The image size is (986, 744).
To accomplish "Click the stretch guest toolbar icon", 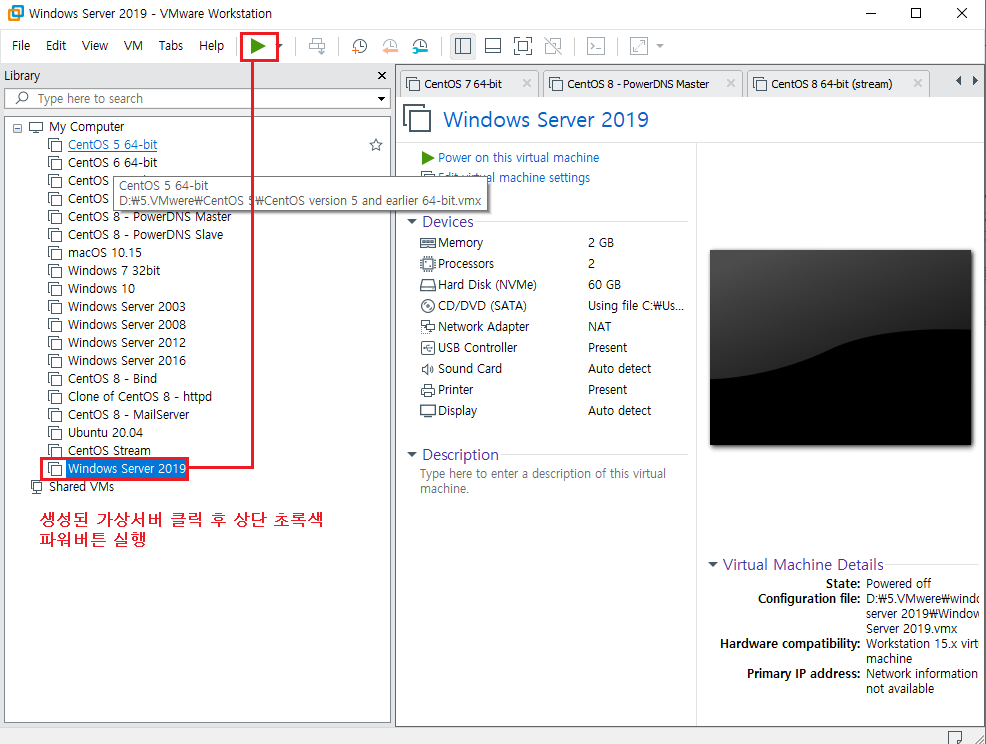I will 639,46.
